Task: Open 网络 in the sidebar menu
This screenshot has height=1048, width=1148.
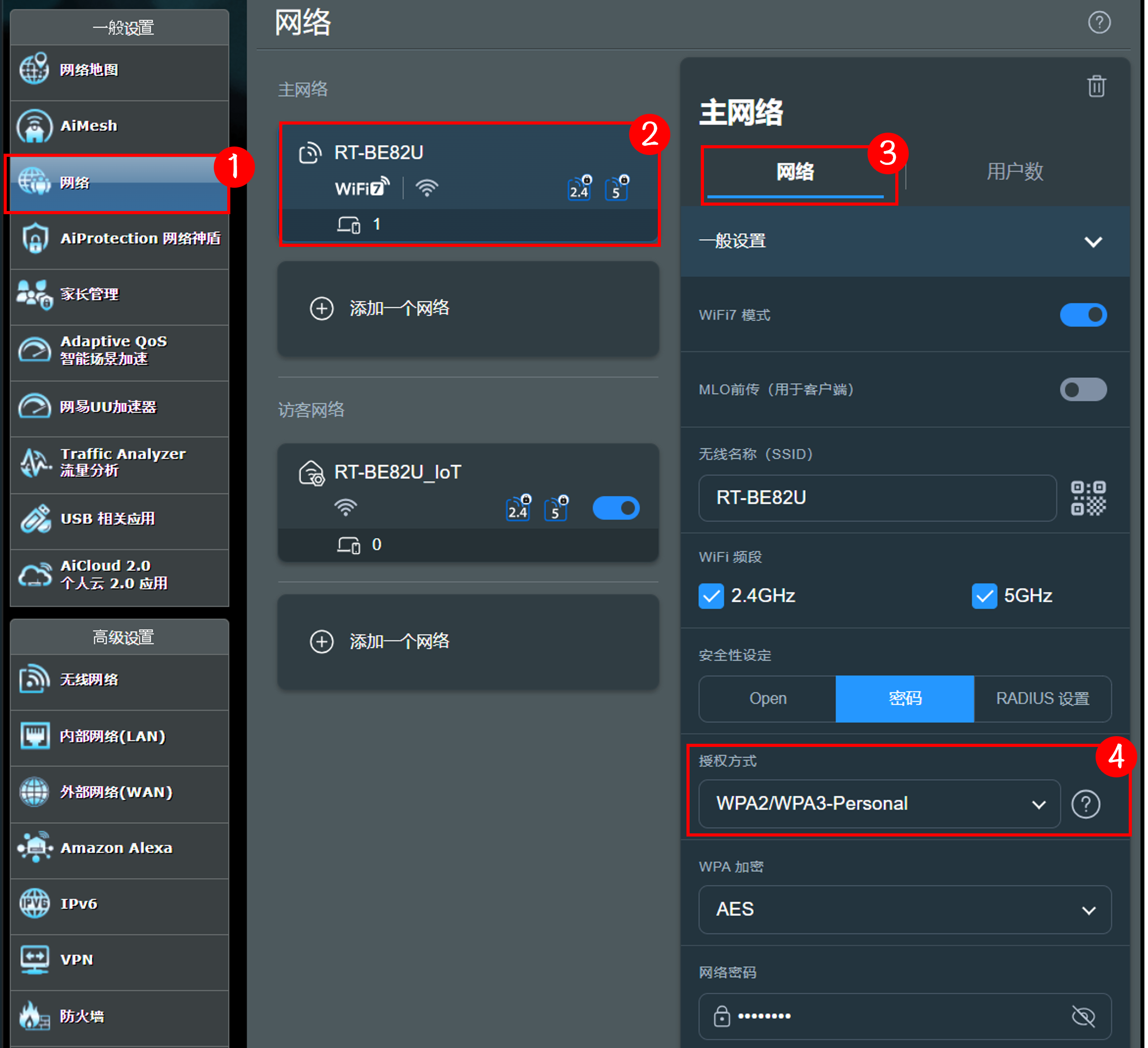Action: (x=119, y=183)
